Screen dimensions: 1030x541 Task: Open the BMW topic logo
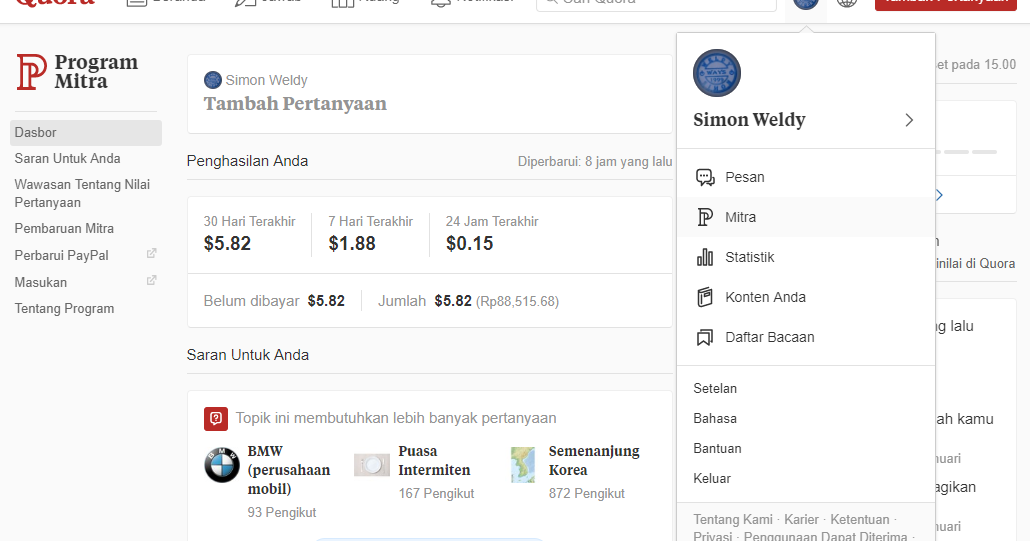tap(222, 465)
